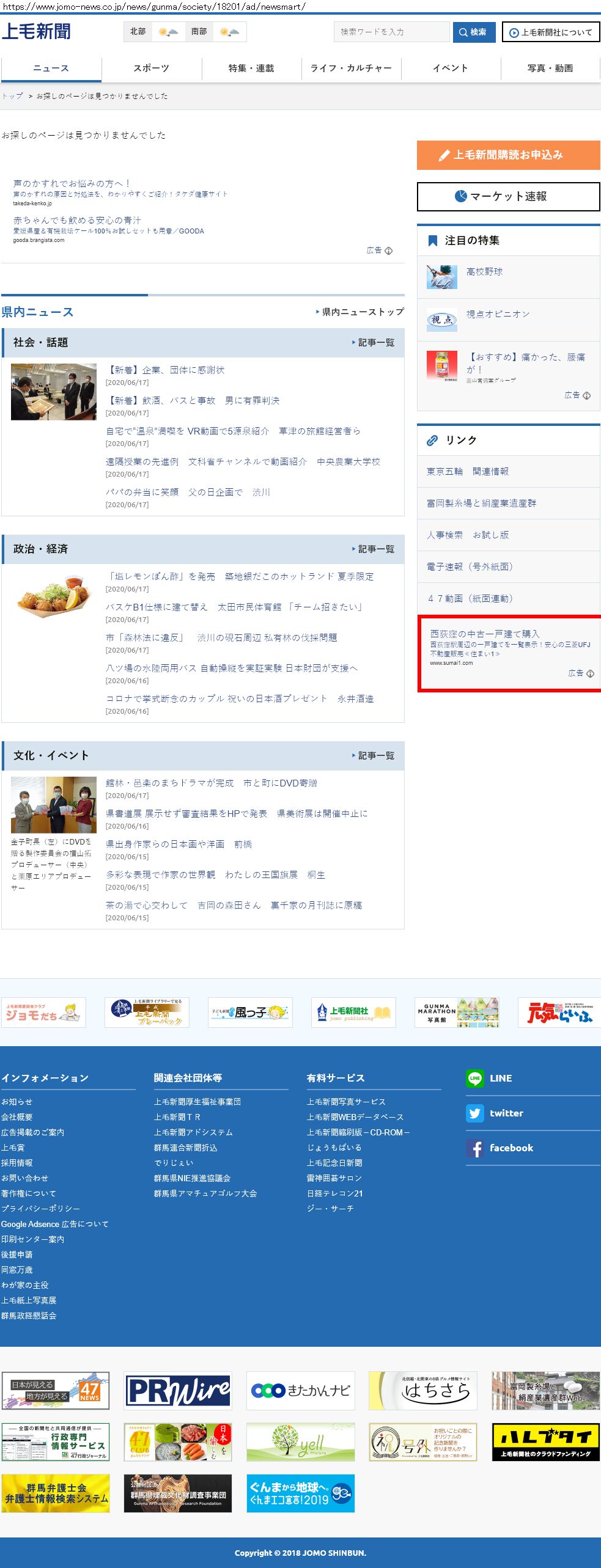Image resolution: width=601 pixels, height=1568 pixels.
Task: Go to 県内ニューストップ link
Action: click(359, 312)
